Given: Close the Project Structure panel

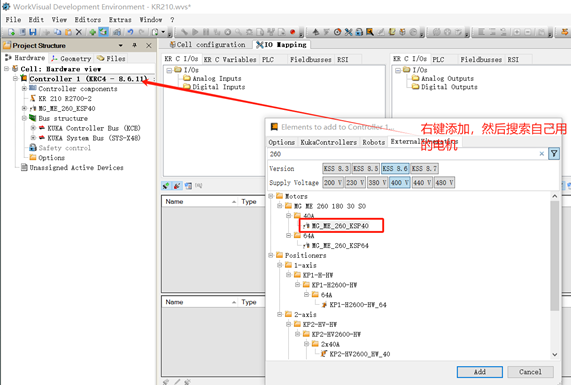Looking at the screenshot, I should (149, 45).
